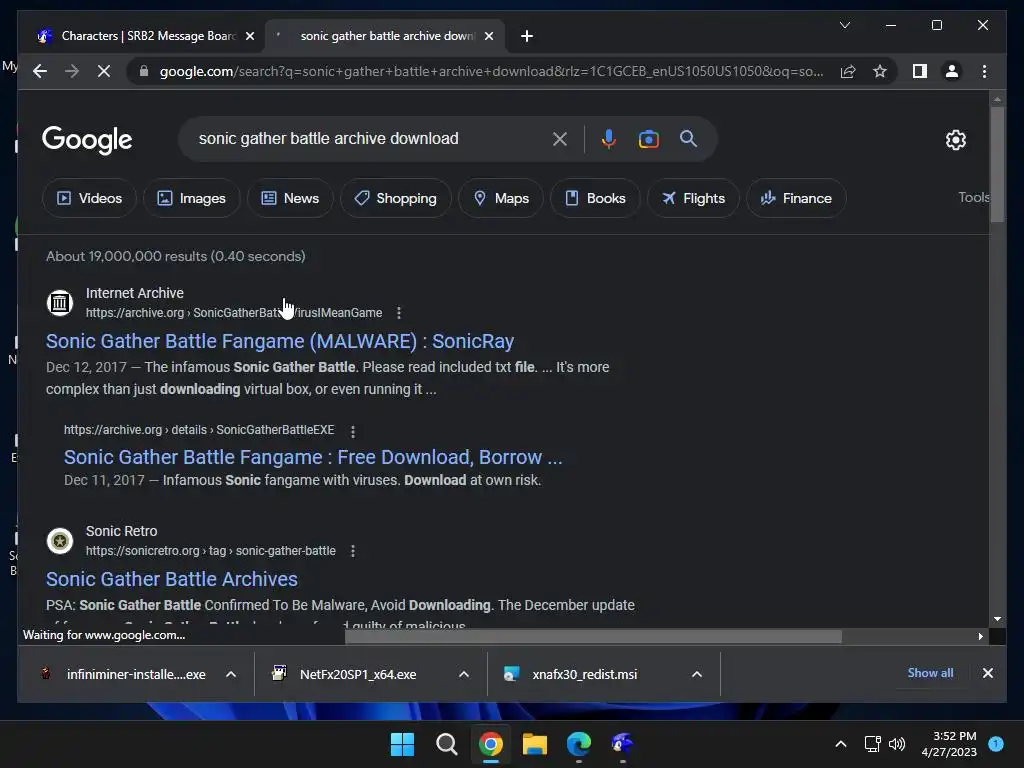Stop loading the page
Viewport: 1024px width, 768px height.
[x=104, y=71]
